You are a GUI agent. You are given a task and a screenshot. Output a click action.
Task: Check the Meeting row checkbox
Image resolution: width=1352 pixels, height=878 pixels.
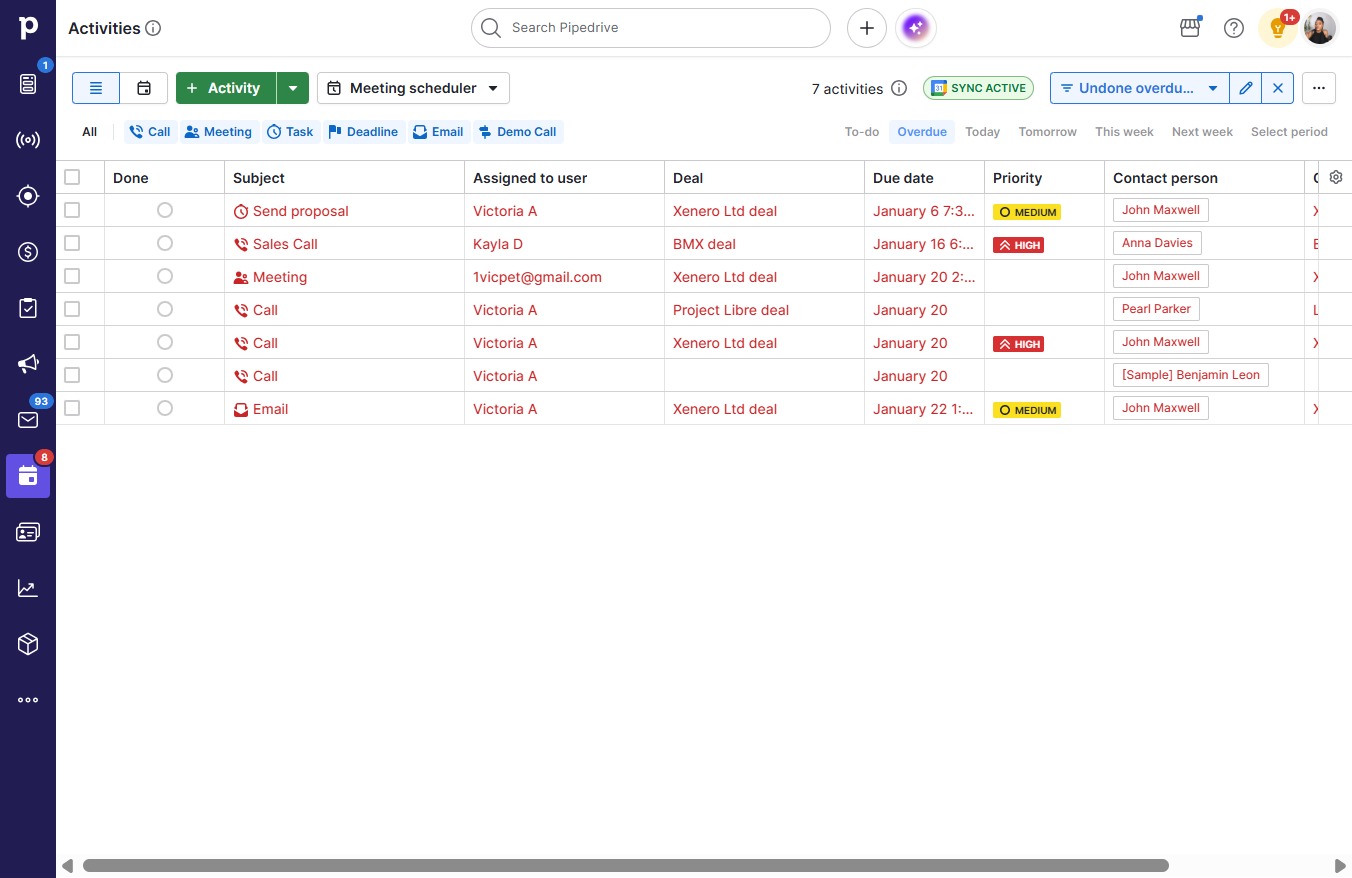(72, 276)
